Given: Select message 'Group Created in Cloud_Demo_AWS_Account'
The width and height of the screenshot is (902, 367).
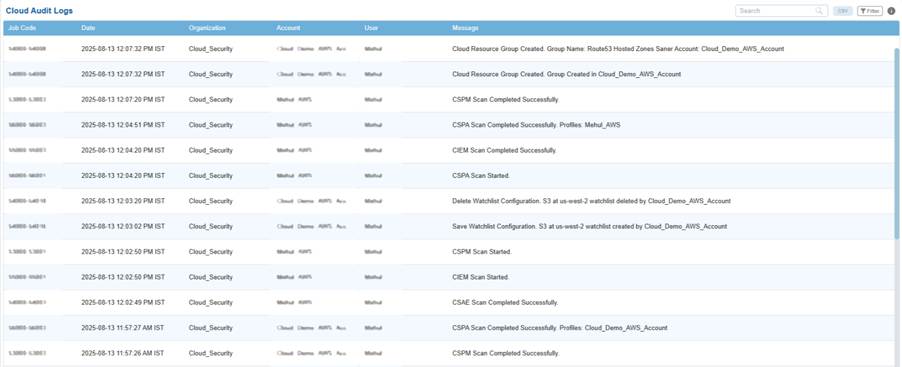Looking at the screenshot, I should point(567,74).
